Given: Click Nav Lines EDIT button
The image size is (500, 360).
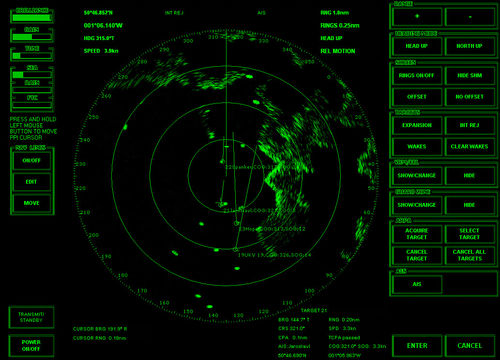Looking at the screenshot, I should coord(32,182).
